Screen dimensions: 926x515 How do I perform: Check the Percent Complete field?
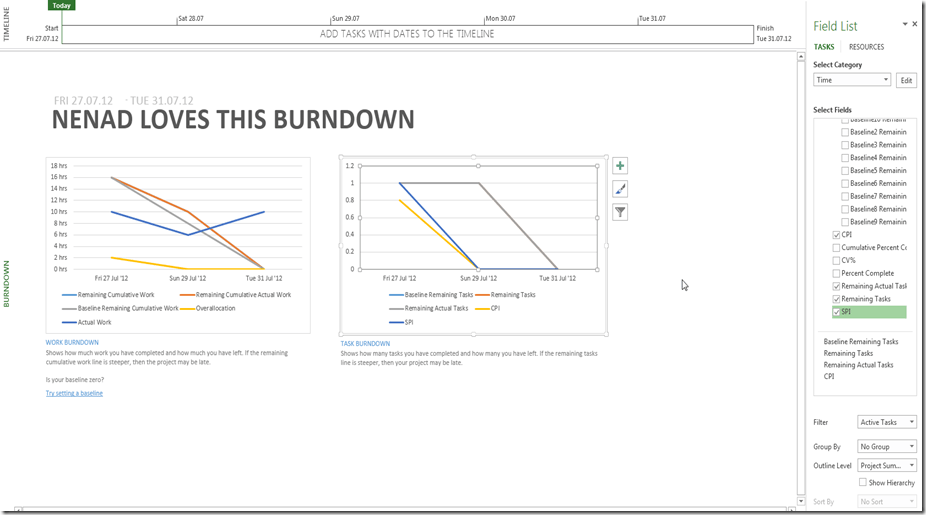coord(837,273)
